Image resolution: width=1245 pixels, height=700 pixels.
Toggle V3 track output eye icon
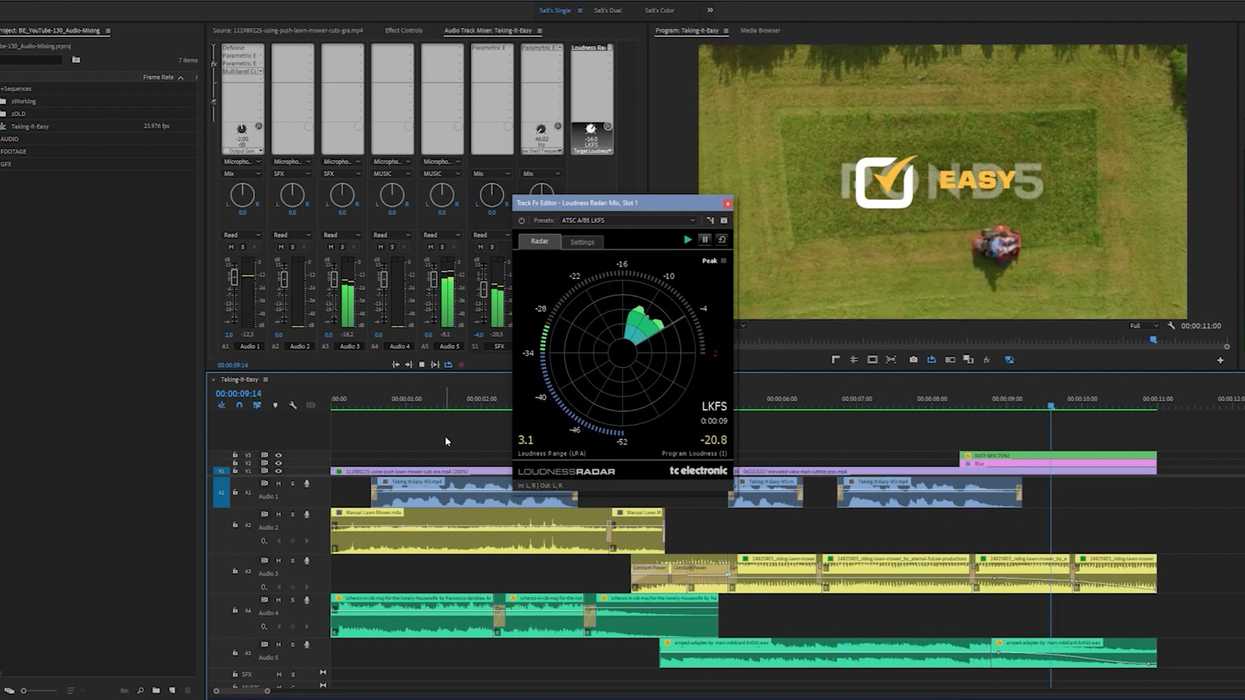(x=278, y=456)
